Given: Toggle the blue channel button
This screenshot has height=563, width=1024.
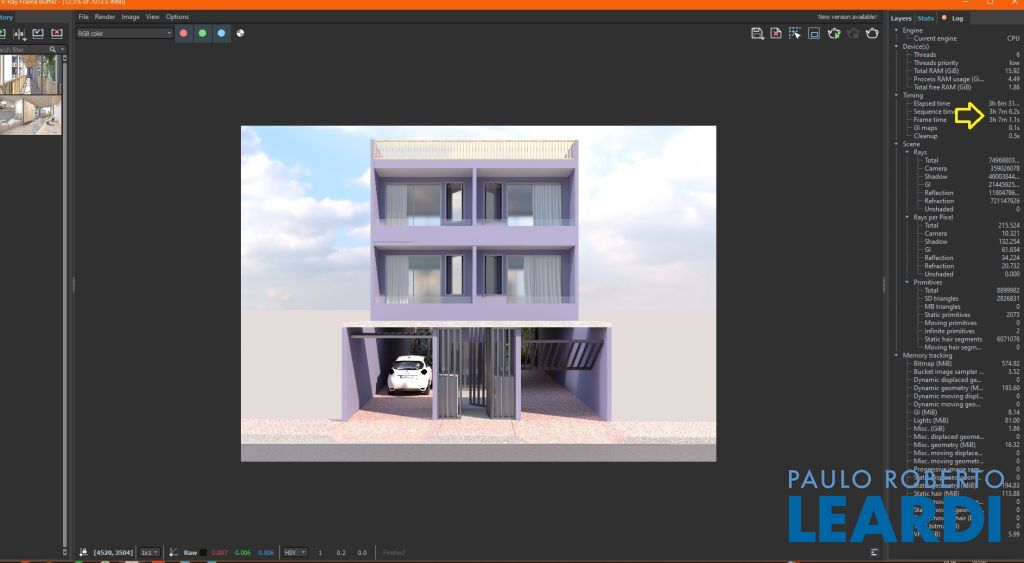Looking at the screenshot, I should tap(221, 33).
